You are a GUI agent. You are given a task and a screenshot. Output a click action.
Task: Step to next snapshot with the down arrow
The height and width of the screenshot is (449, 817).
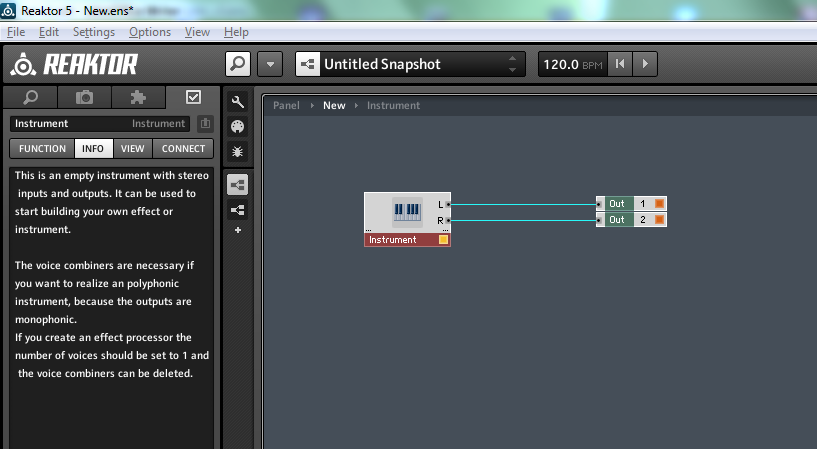coord(512,70)
